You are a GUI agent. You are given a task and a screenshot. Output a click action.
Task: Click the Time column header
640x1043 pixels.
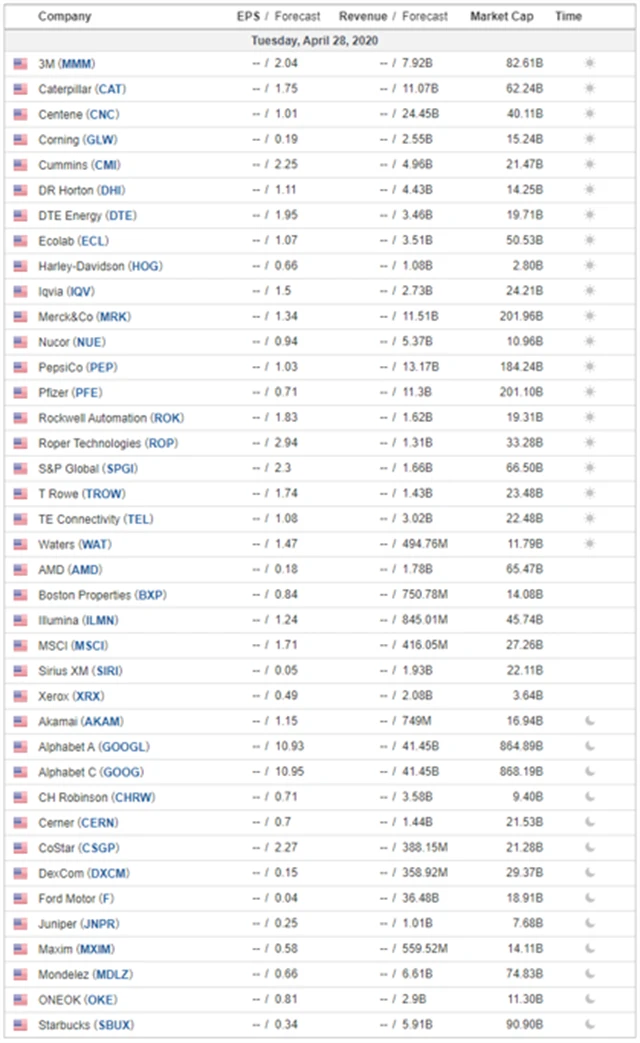click(568, 17)
